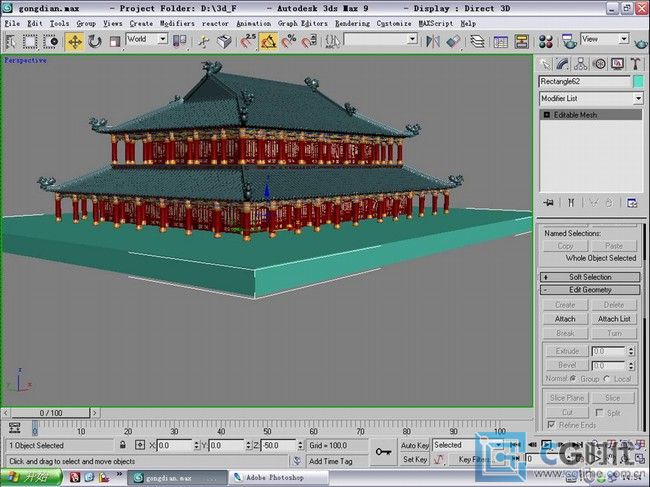The width and height of the screenshot is (650, 487).
Task: Switch to the Display command panel tab
Action: [617, 64]
